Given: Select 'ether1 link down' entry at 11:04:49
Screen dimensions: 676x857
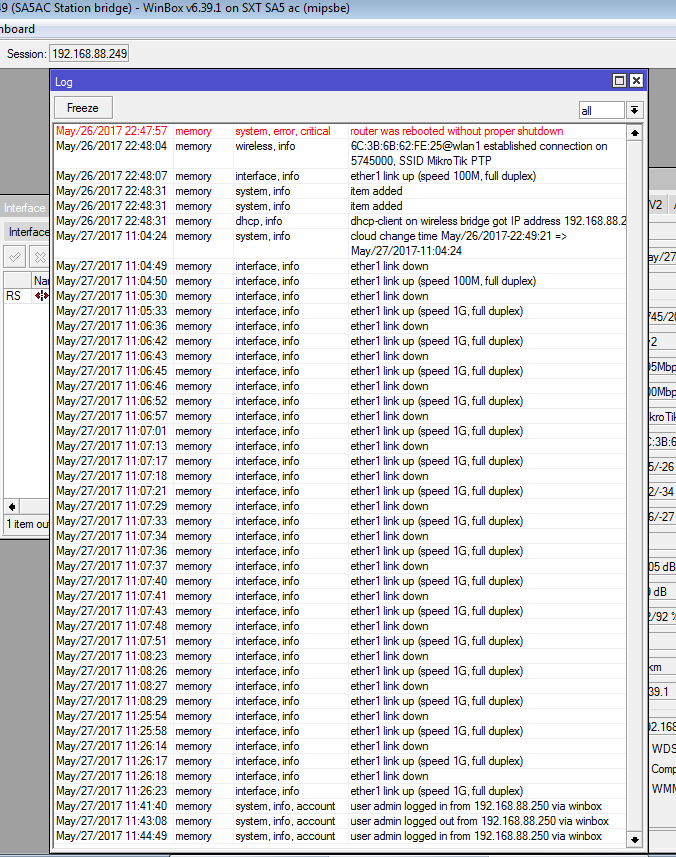Looking at the screenshot, I should 340,266.
